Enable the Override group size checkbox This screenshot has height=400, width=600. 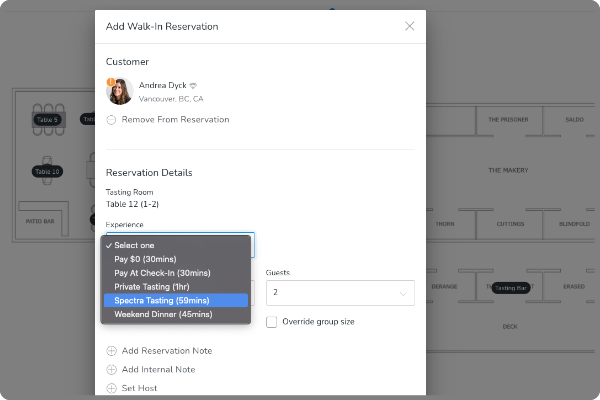point(272,322)
